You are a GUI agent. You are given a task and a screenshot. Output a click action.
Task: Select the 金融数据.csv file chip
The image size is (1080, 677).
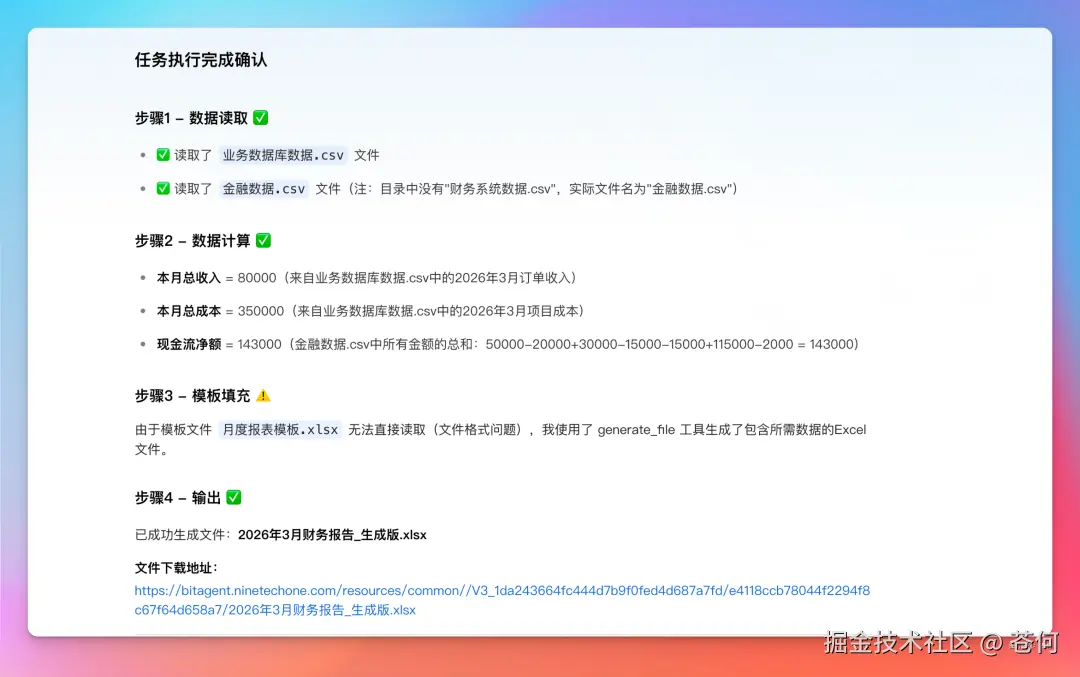click(263, 189)
